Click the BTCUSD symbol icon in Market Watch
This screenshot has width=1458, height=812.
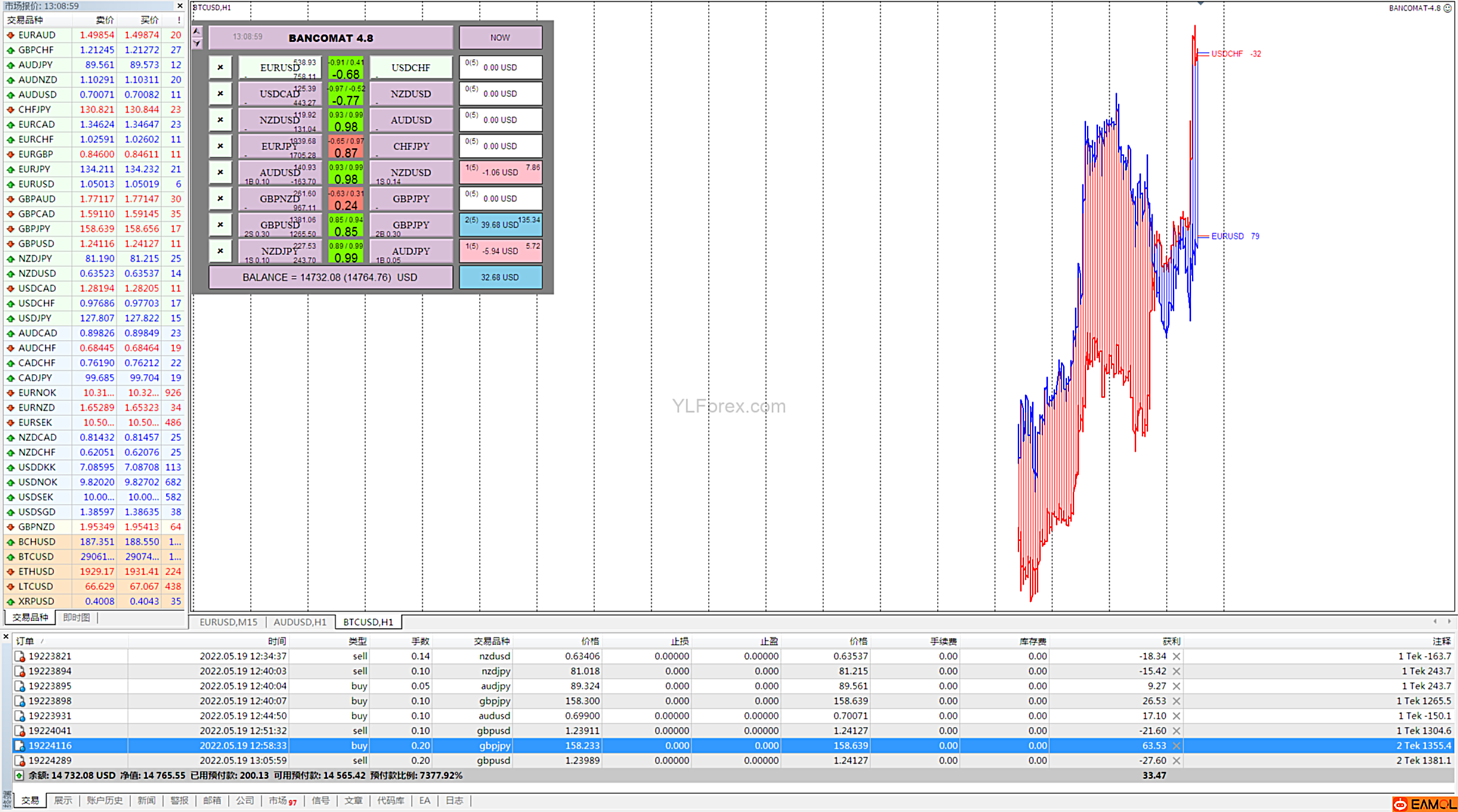11,557
